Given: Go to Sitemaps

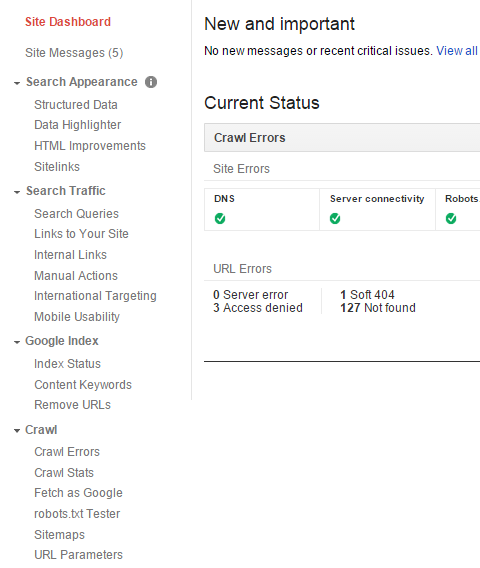Looking at the screenshot, I should coord(59,535).
